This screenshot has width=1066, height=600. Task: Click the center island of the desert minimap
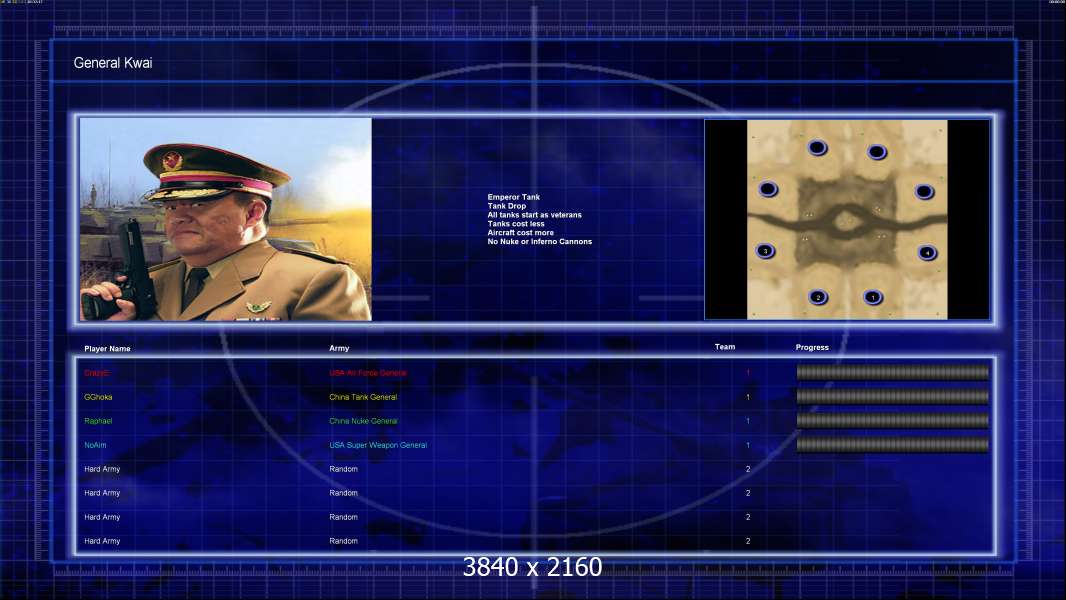click(846, 220)
